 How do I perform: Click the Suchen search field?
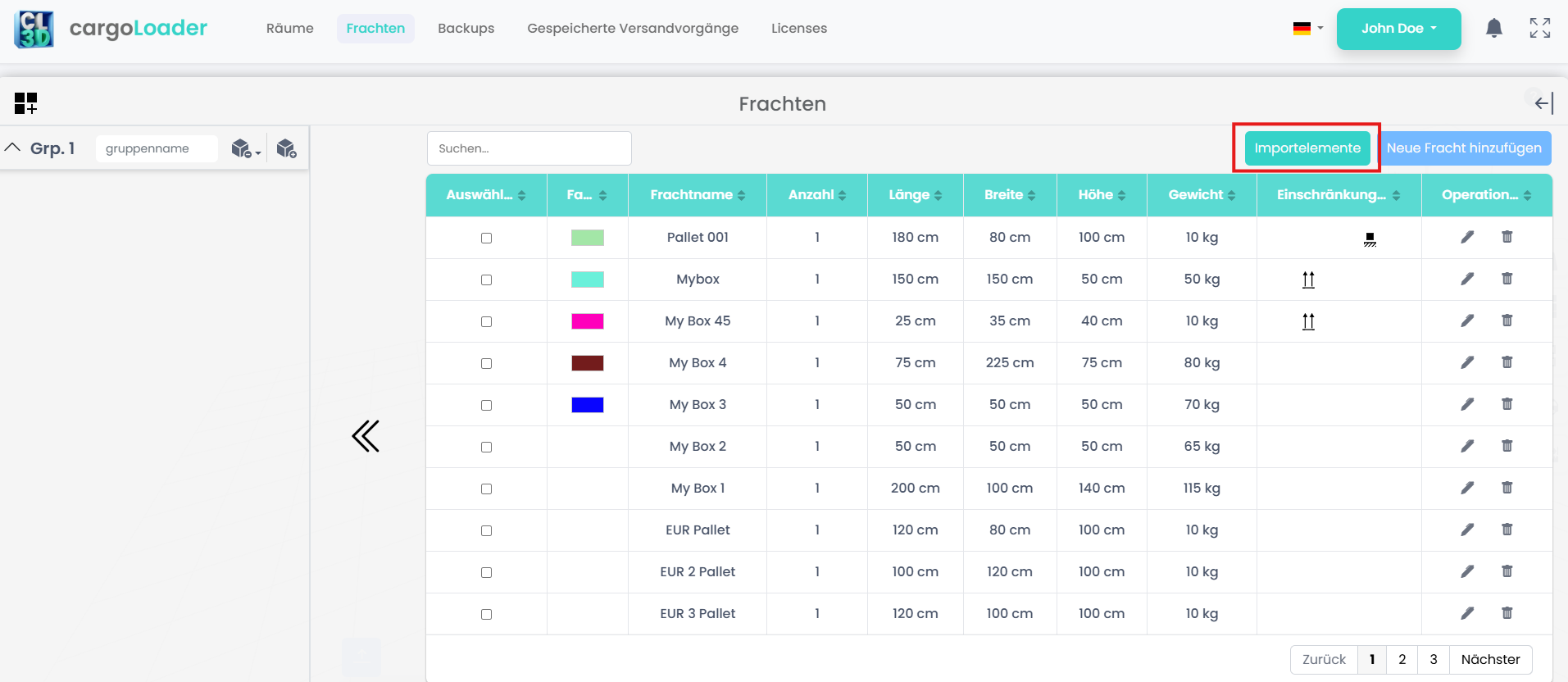pyautogui.click(x=529, y=148)
